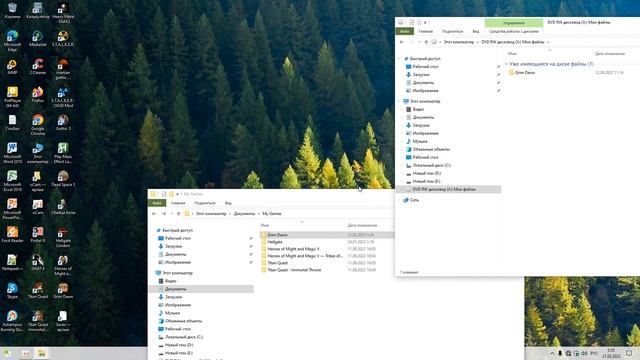Screen dimensions: 640x360
Task: Sort by Имя column in My Games window
Action: [x=265, y=225]
